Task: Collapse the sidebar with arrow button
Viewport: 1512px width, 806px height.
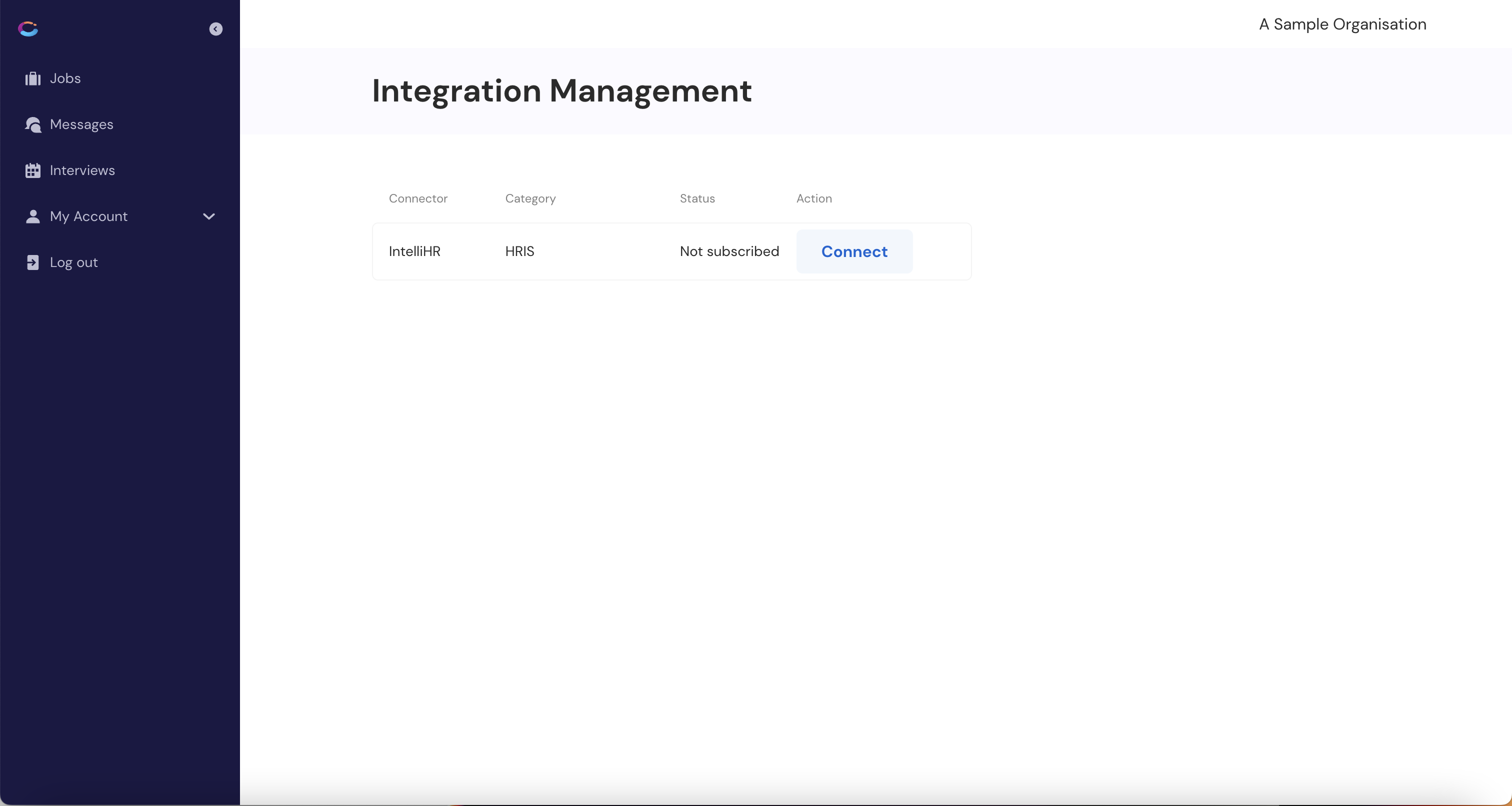Action: (x=215, y=29)
